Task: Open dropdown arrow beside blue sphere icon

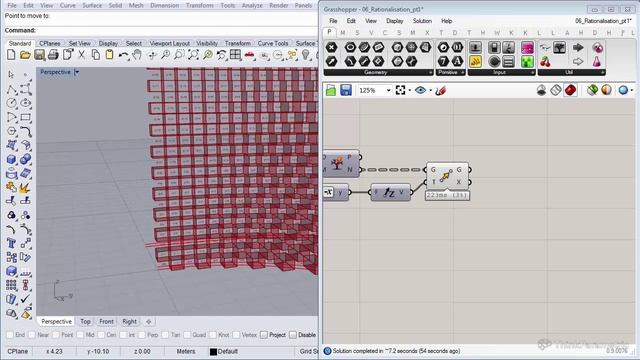Action: point(632,90)
